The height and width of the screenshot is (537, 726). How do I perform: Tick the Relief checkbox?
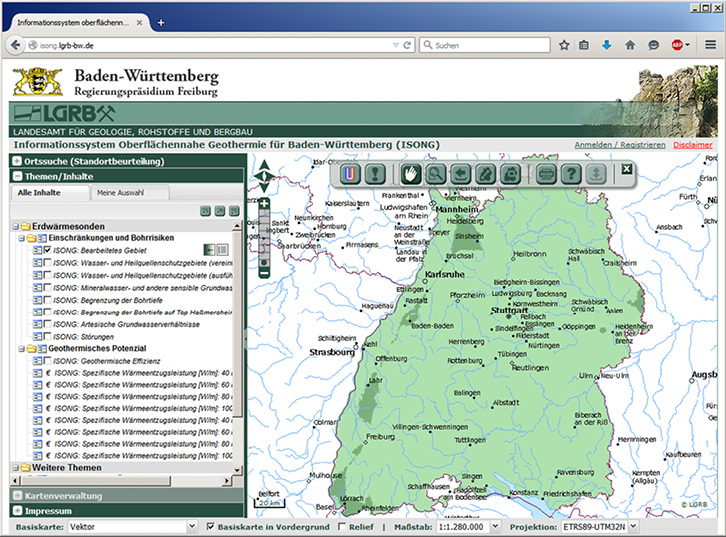tap(342, 526)
